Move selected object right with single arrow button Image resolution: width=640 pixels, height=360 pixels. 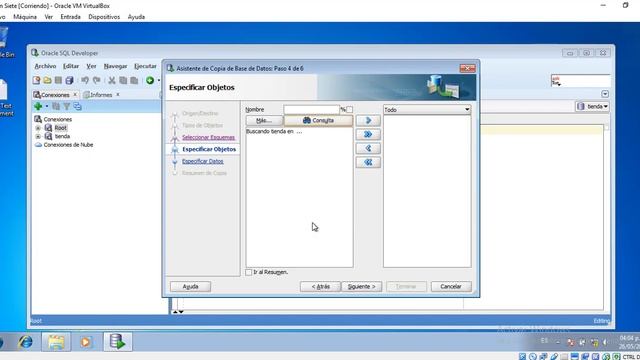tap(368, 120)
